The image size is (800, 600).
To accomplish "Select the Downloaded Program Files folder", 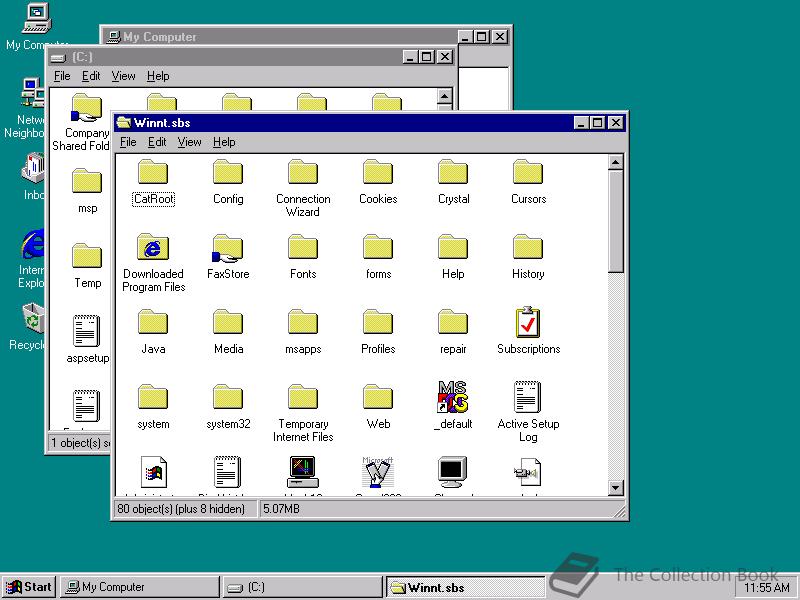I will [x=153, y=263].
